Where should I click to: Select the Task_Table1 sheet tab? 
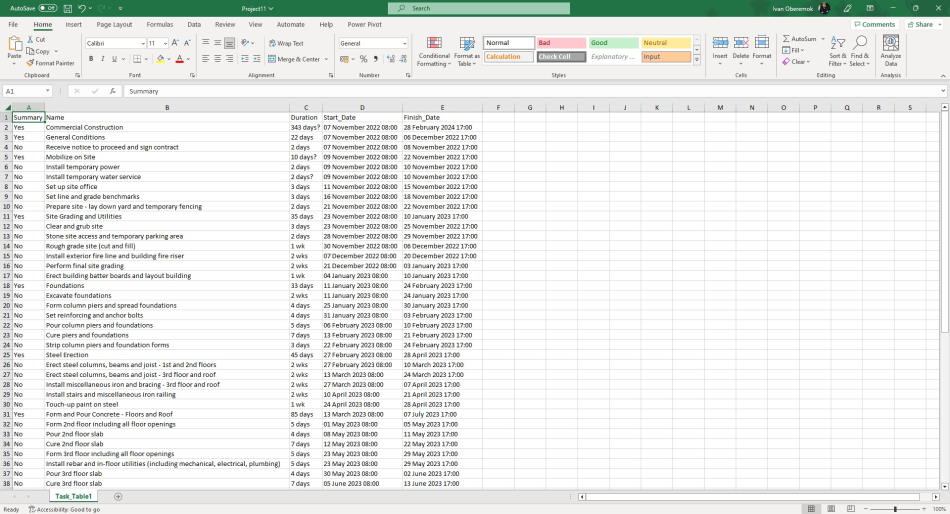(x=73, y=496)
